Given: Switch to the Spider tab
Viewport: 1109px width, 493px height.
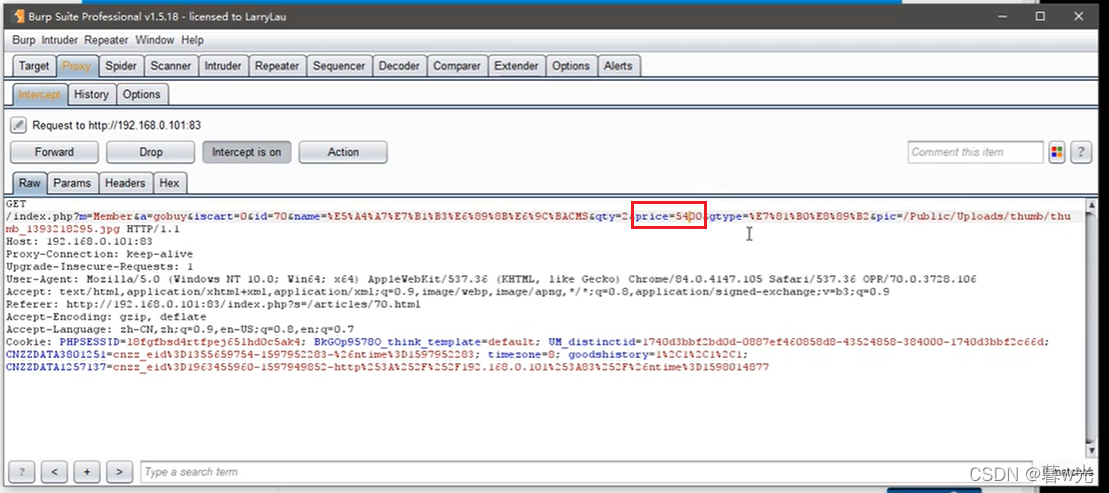Looking at the screenshot, I should [x=121, y=66].
